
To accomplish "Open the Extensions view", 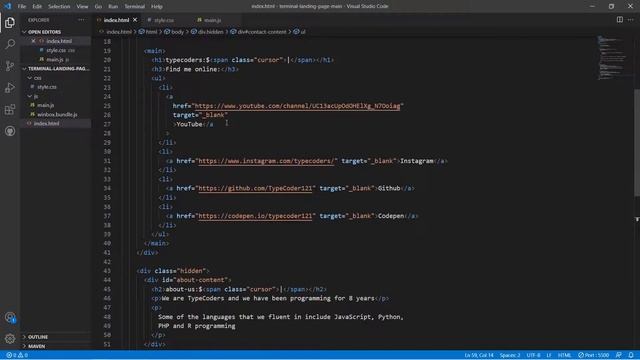I will pyautogui.click(x=10, y=109).
